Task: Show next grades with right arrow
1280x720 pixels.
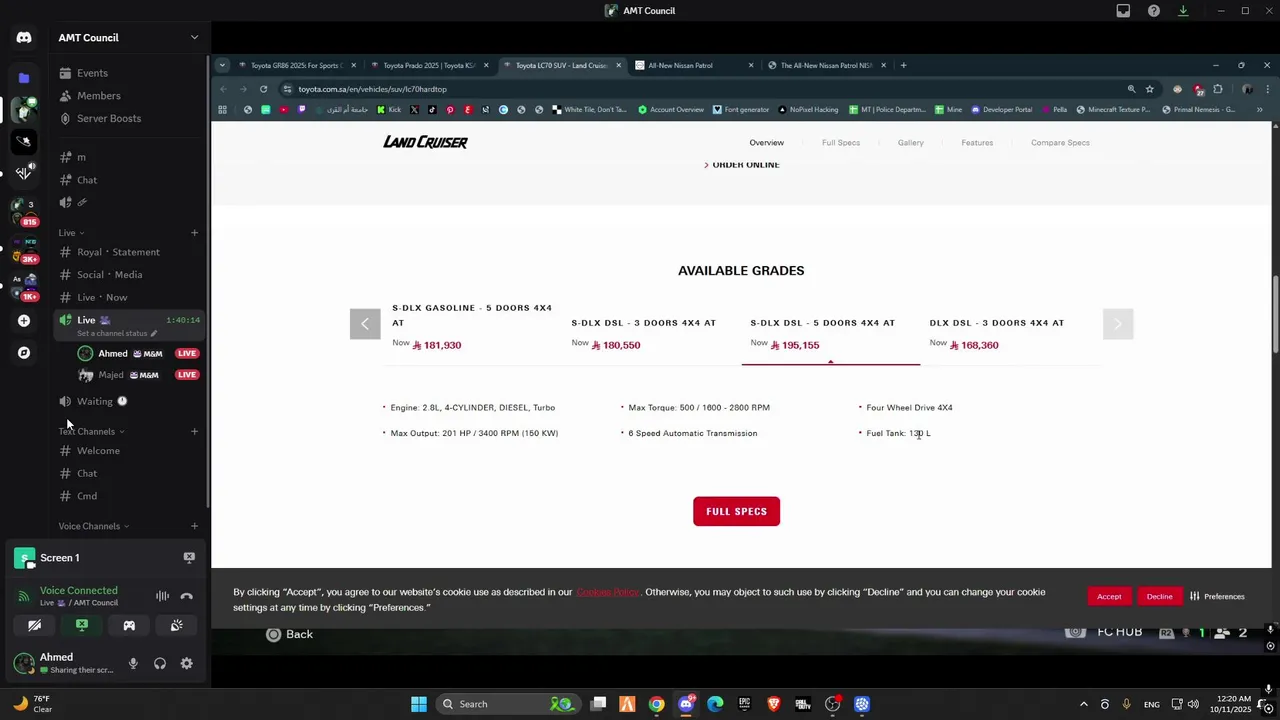Action: (1117, 324)
